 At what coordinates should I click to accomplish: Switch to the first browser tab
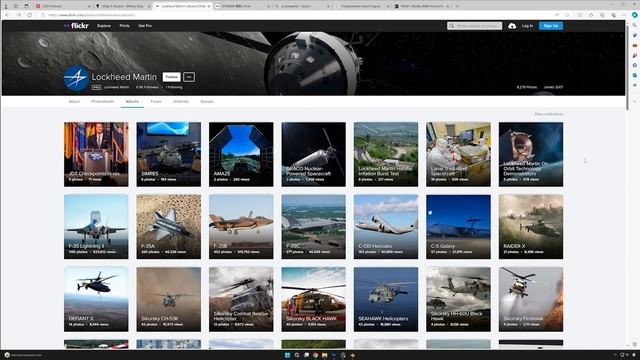63,6
